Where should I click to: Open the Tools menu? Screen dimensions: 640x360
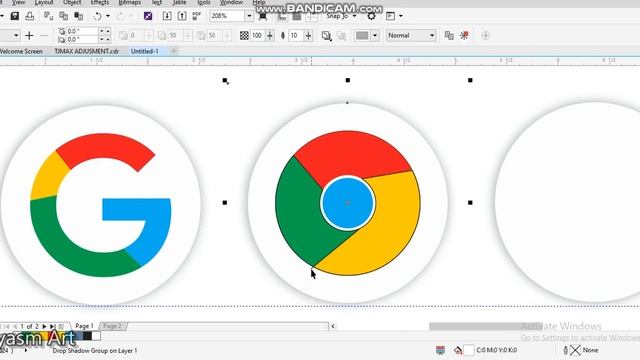pos(204,2)
